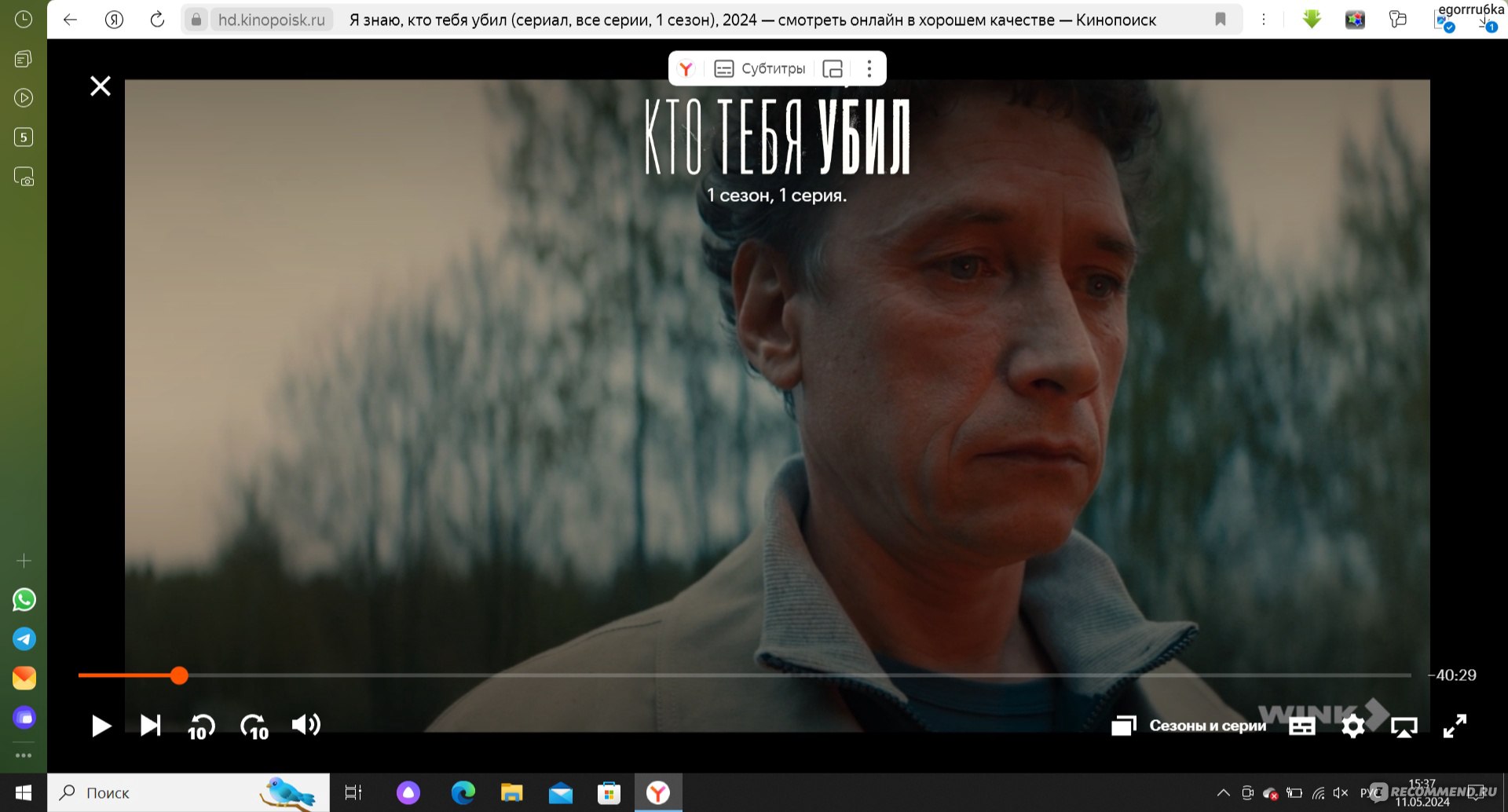Open Wi-Fi network settings in tray
This screenshot has height=812, width=1508.
[x=1318, y=793]
